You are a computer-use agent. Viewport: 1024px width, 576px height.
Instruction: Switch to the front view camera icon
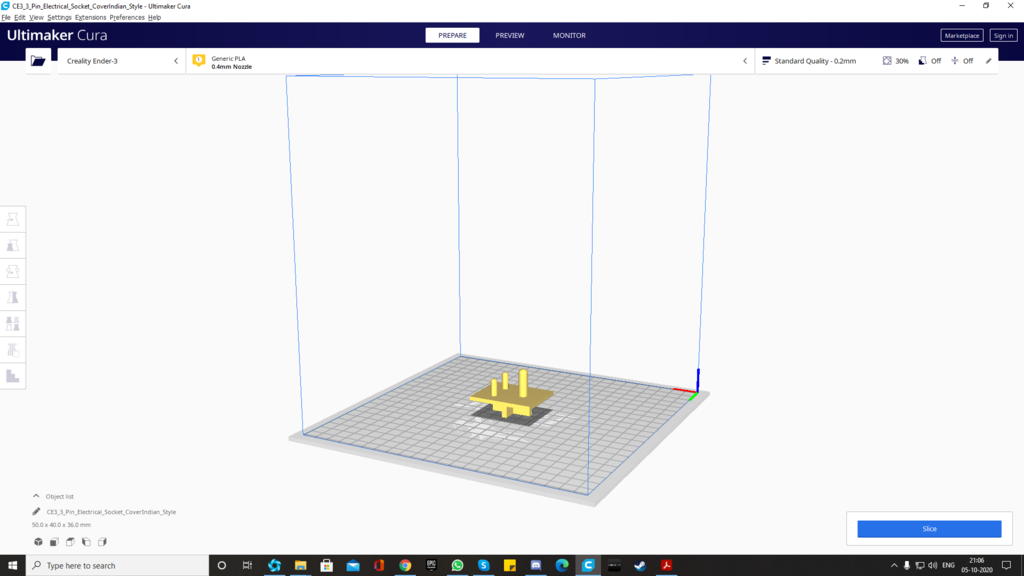pos(54,542)
